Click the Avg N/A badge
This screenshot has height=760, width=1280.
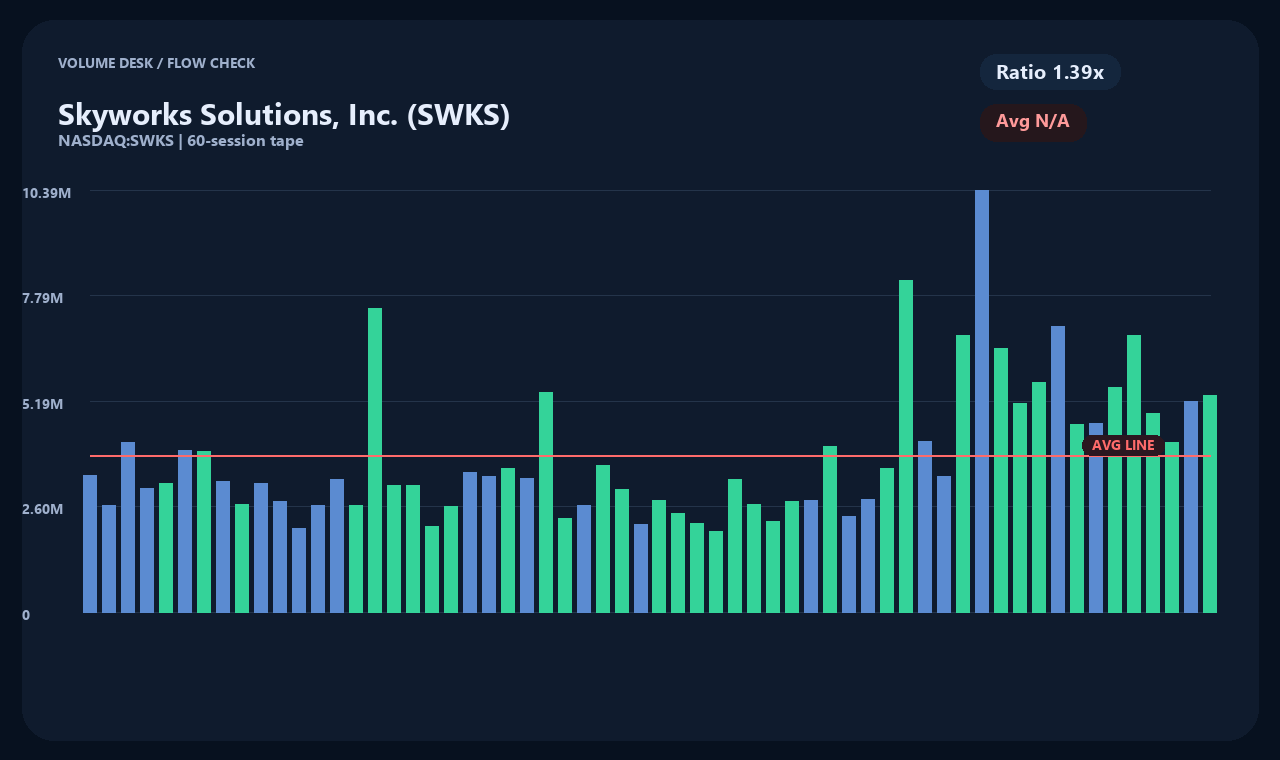point(1033,122)
